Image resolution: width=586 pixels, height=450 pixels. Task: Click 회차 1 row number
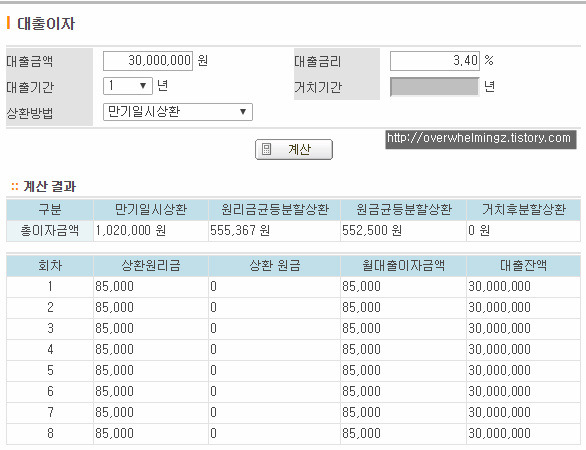coord(50,287)
